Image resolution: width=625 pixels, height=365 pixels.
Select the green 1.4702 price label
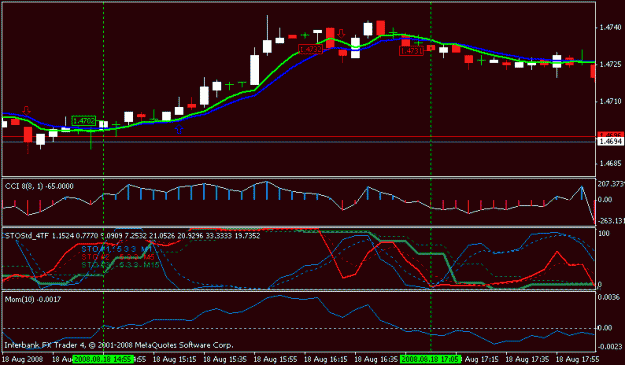[84, 120]
